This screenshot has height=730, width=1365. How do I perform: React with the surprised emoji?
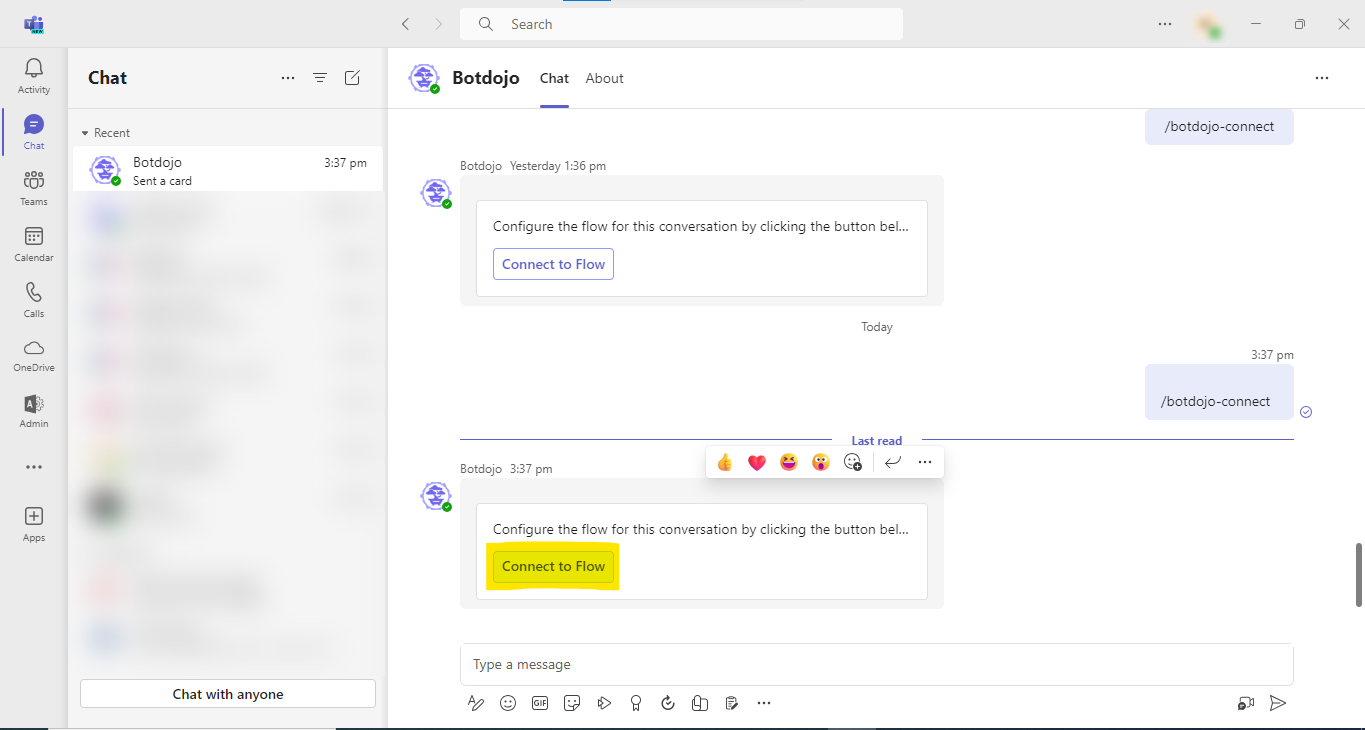pos(821,462)
